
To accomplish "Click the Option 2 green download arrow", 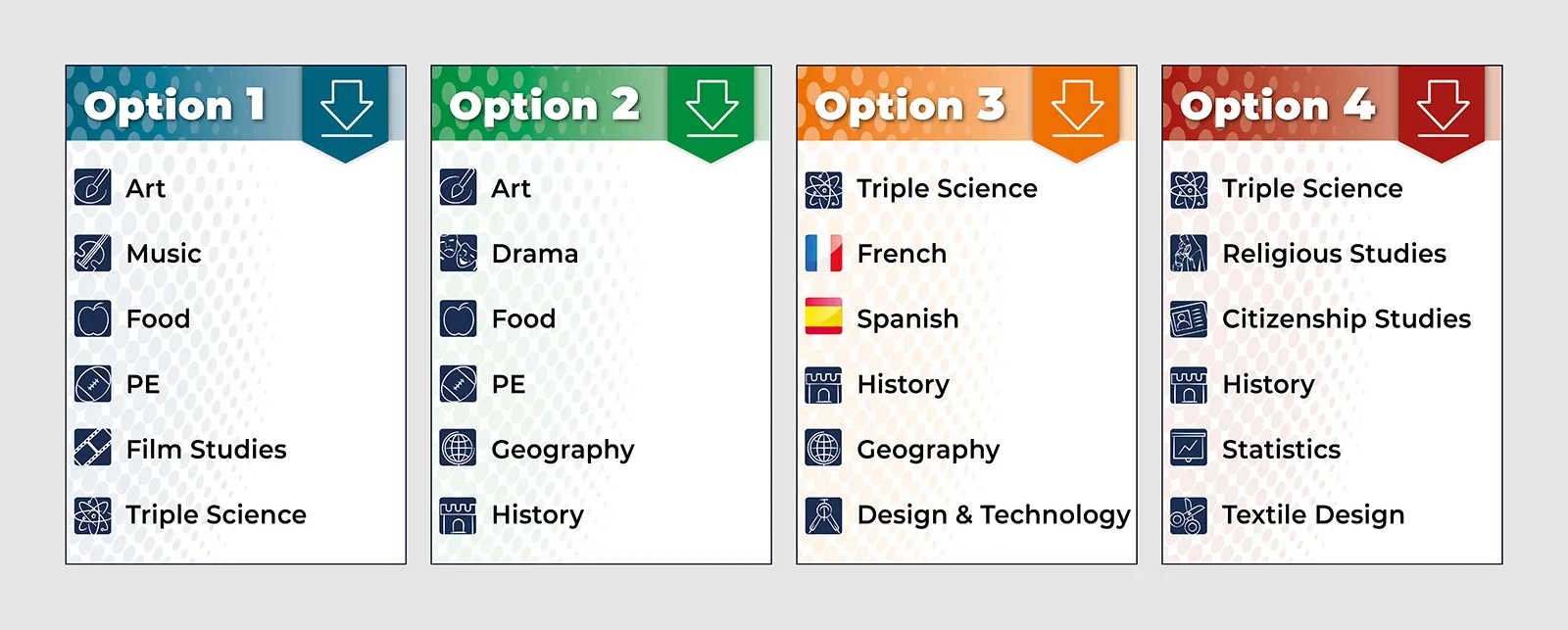I will (x=711, y=107).
